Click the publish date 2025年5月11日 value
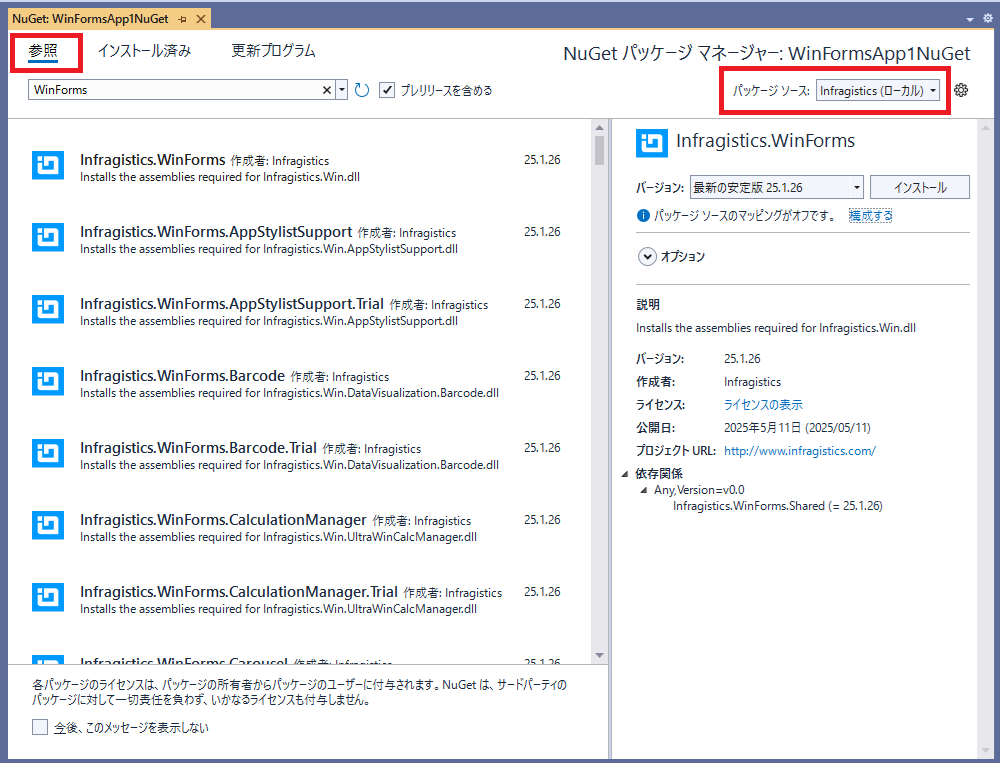This screenshot has width=1000, height=763. click(797, 427)
